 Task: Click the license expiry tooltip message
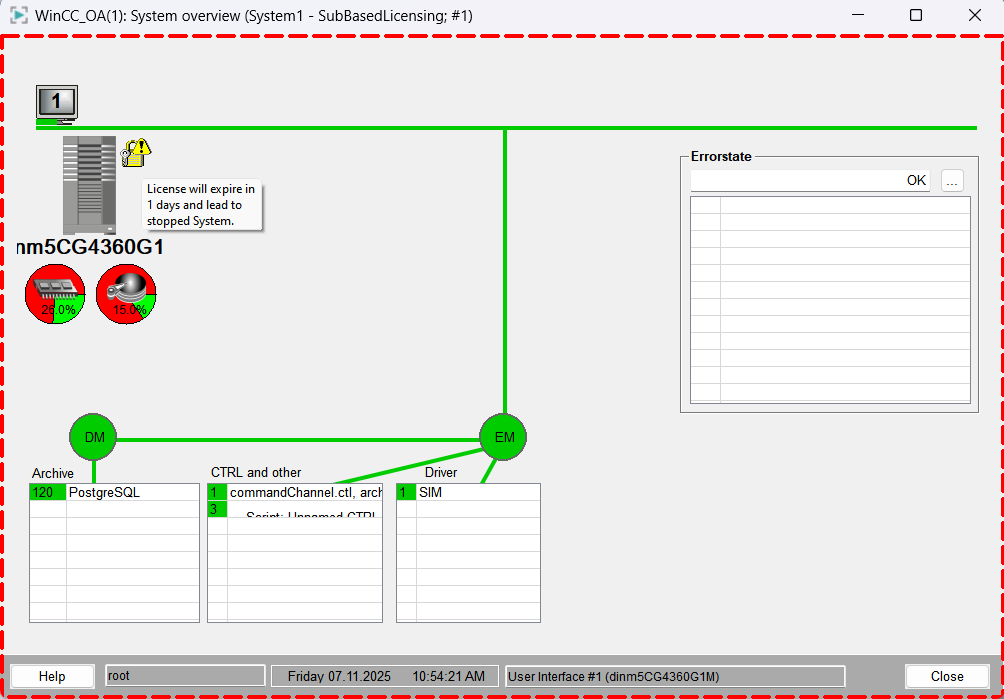(202, 205)
